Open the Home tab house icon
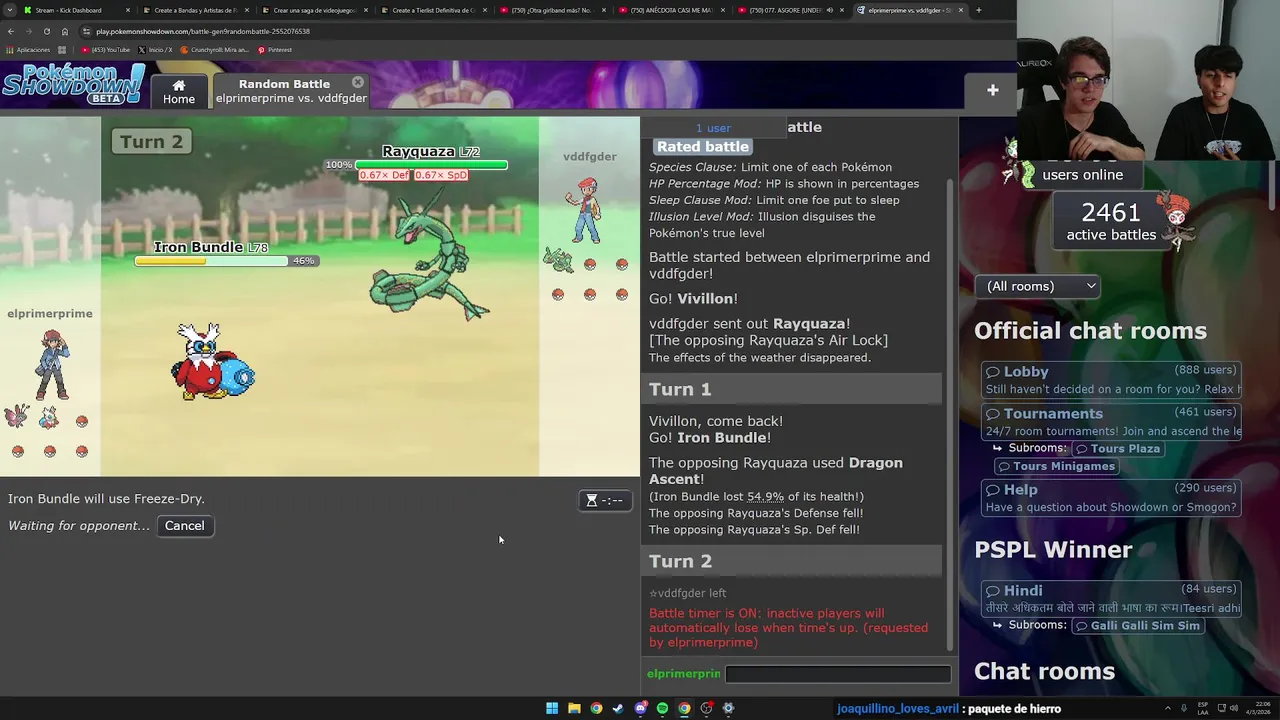This screenshot has width=1280, height=720. coord(179,85)
